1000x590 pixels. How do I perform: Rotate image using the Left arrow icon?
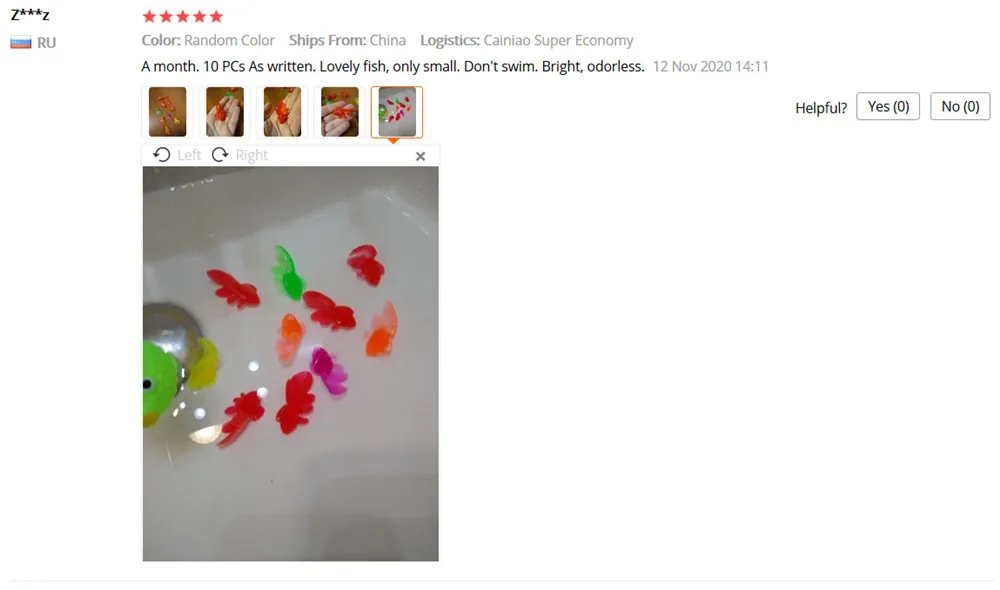click(162, 155)
